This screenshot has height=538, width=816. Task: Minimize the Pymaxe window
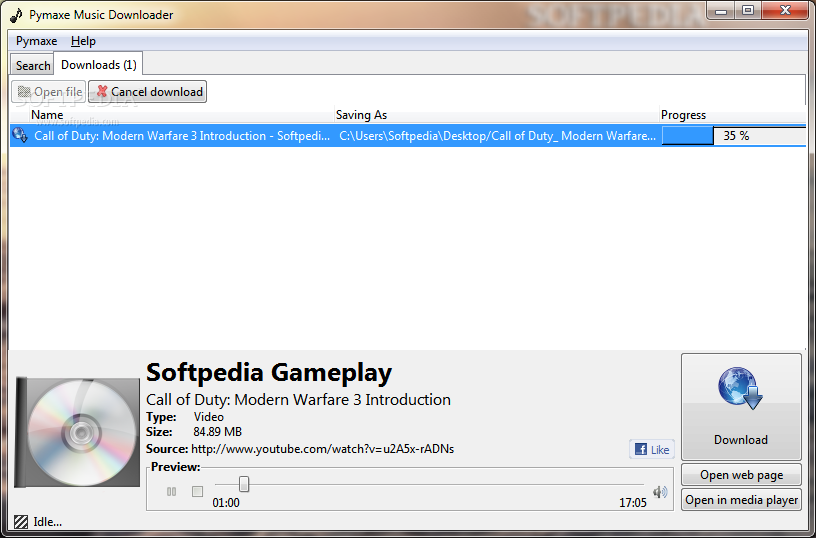(x=721, y=10)
